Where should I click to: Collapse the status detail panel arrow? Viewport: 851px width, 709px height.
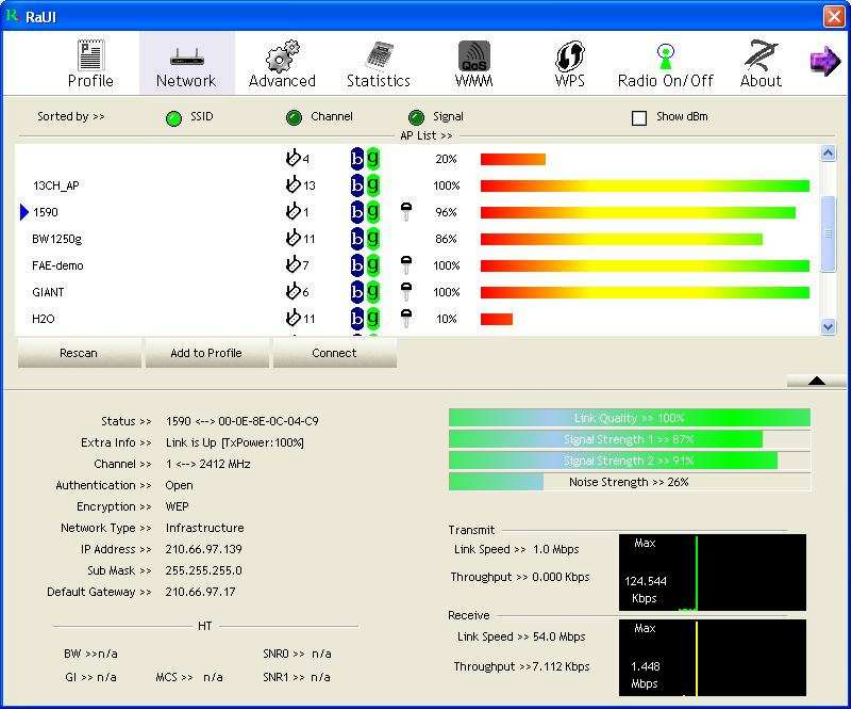coord(816,381)
